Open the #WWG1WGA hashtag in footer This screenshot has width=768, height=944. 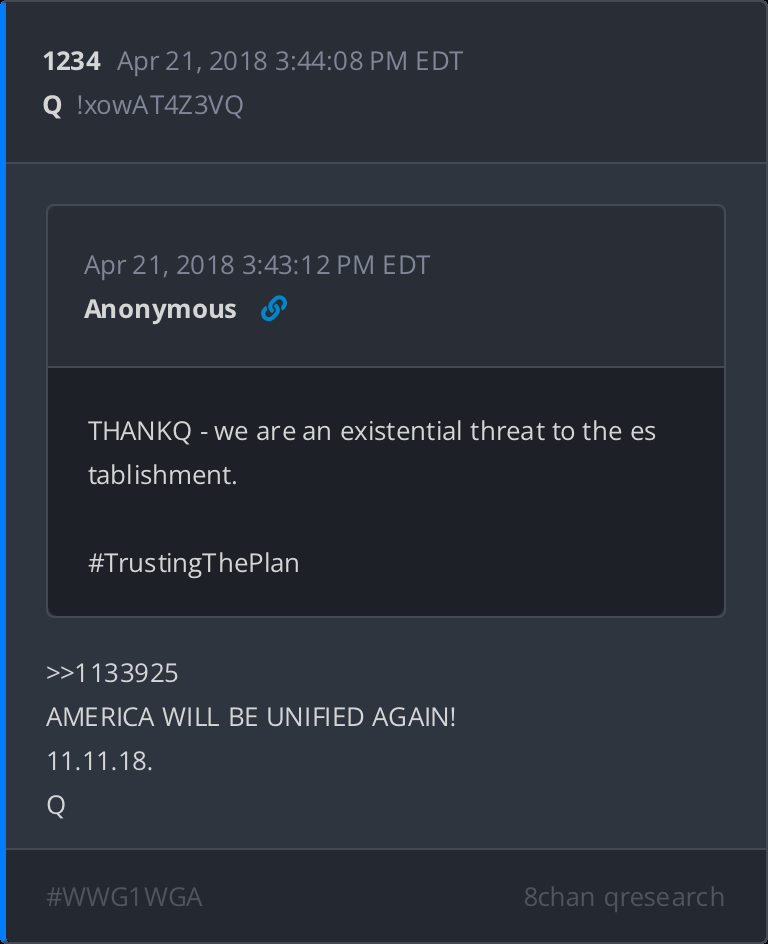[x=124, y=897]
